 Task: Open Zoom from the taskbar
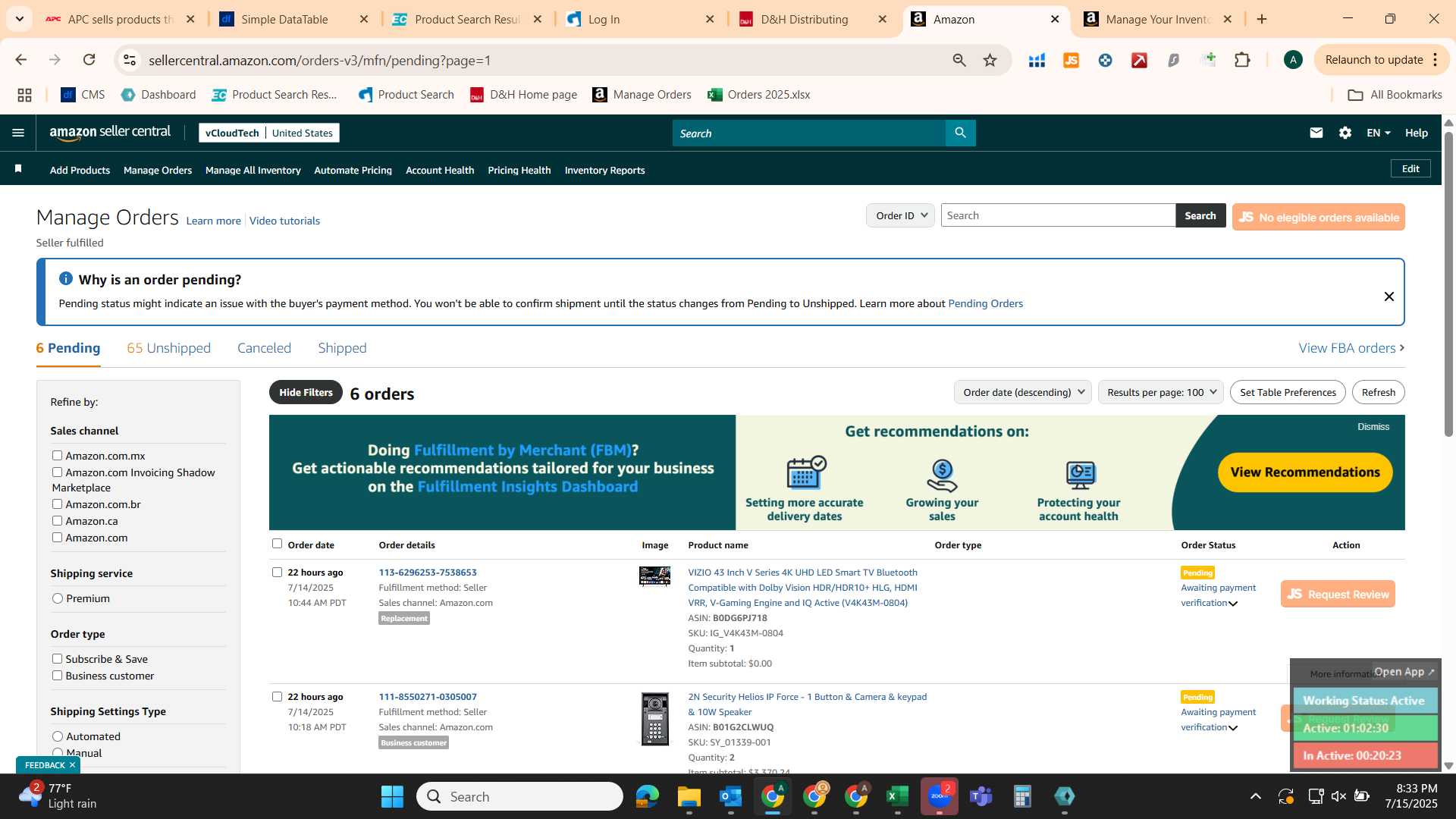click(939, 796)
